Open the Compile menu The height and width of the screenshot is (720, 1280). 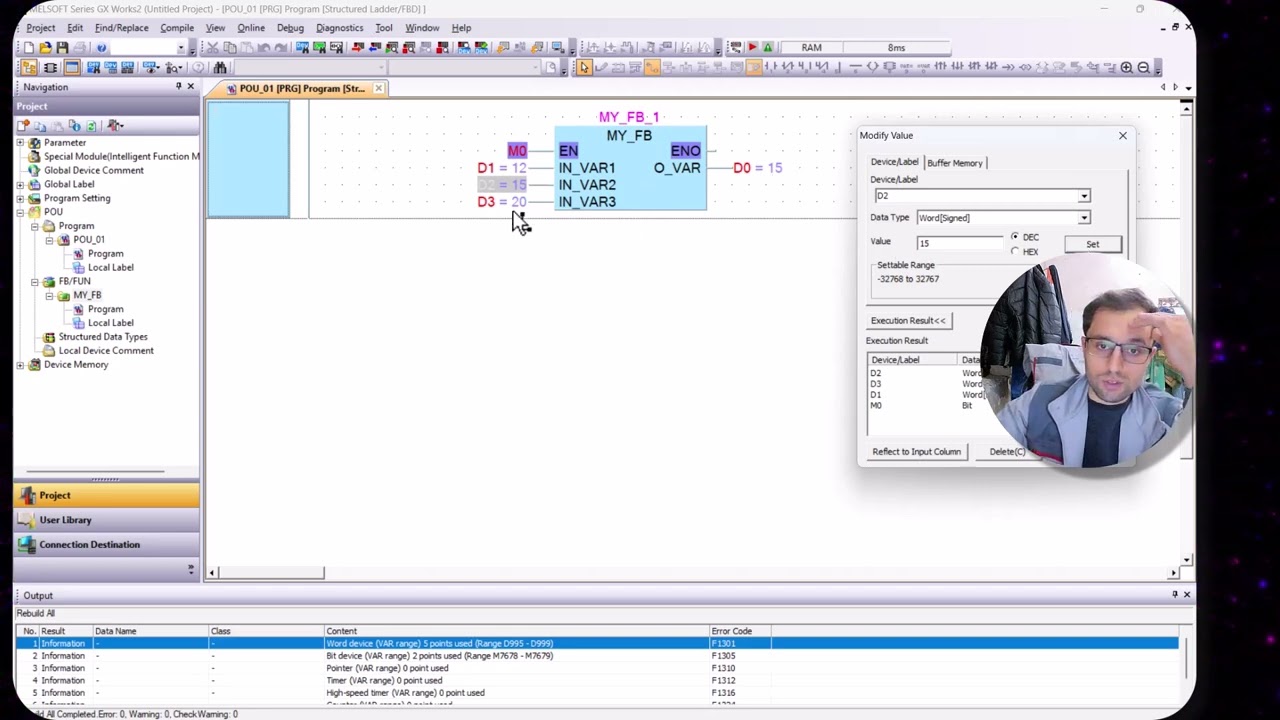(177, 28)
